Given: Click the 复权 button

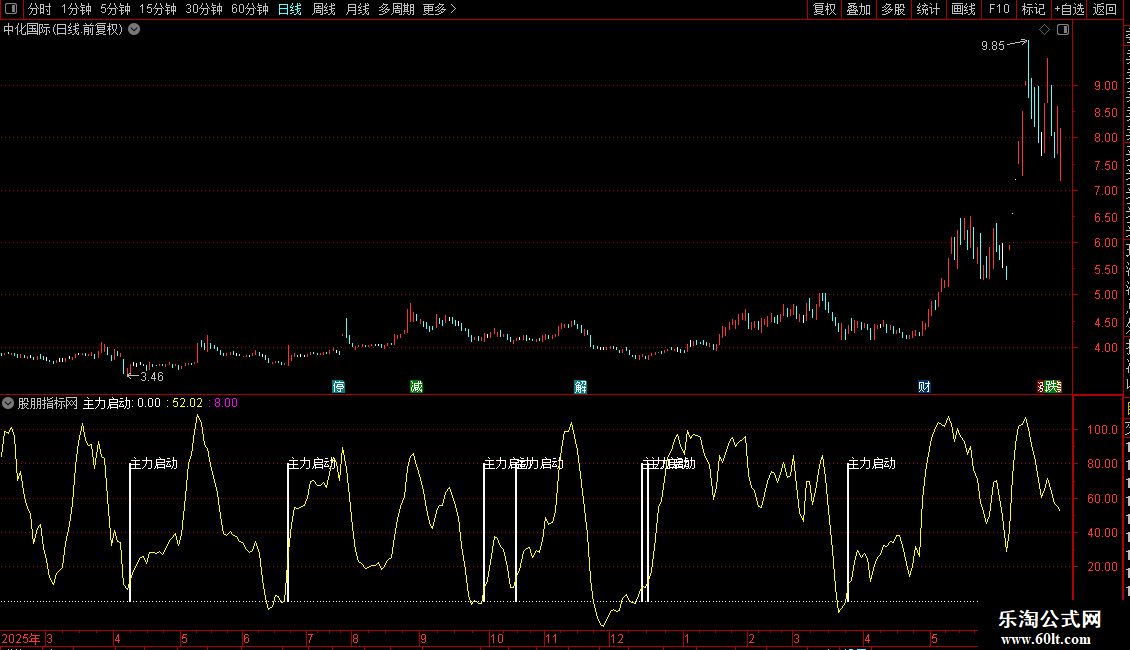Looking at the screenshot, I should (824, 9).
